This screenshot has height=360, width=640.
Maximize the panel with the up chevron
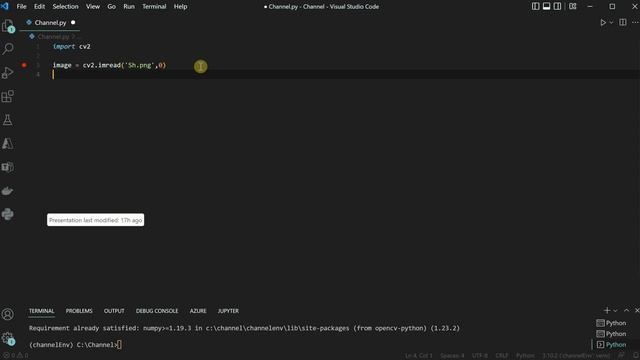click(627, 311)
